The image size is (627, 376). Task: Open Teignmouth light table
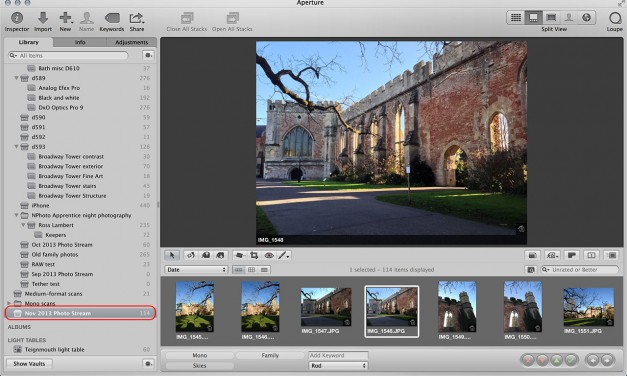[x=54, y=350]
